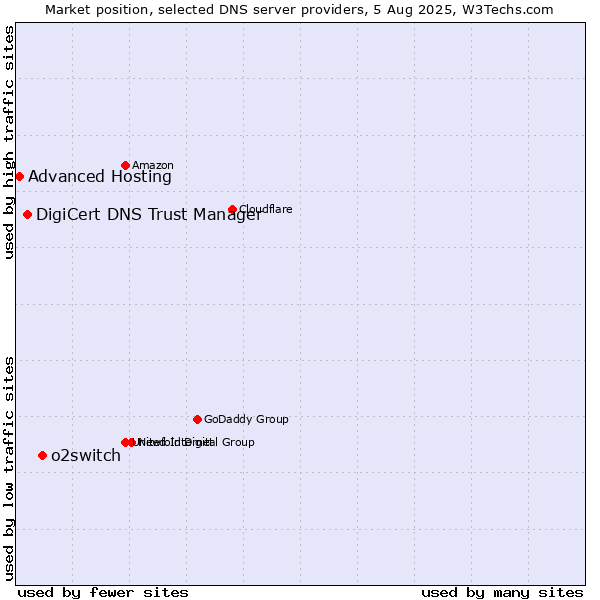The height and width of the screenshot is (600, 600).
Task: Select the GoDaddy Group red marker
Action: (197, 419)
